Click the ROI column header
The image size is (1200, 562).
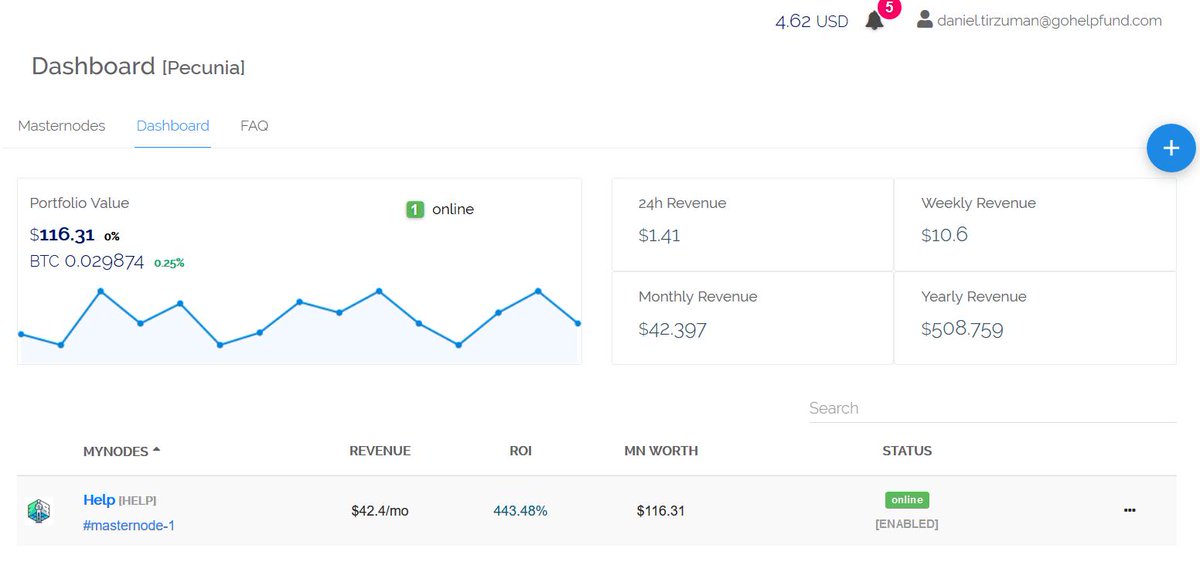click(520, 451)
